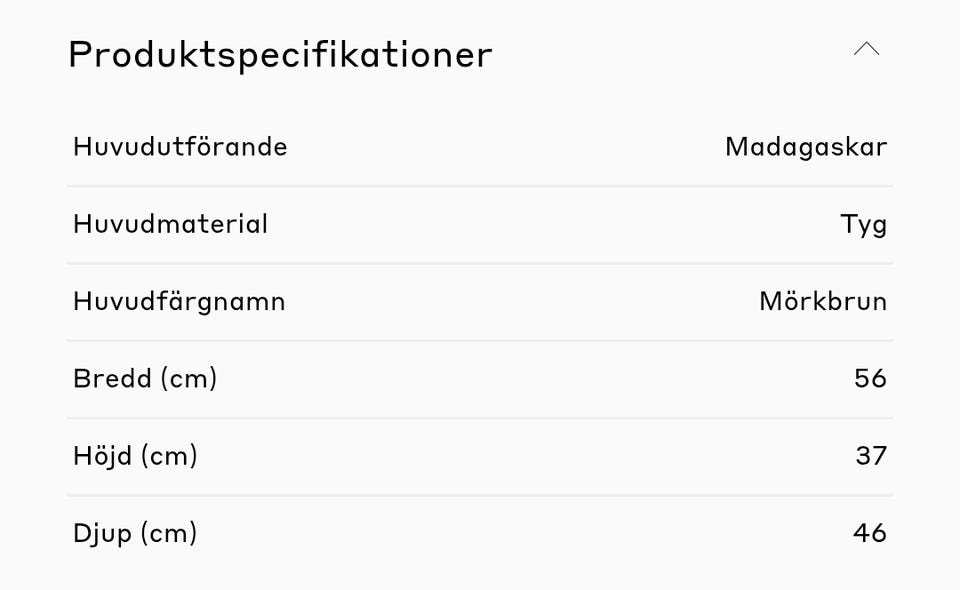Click the Huvudmaterial row
The image size is (960, 590).
480,224
